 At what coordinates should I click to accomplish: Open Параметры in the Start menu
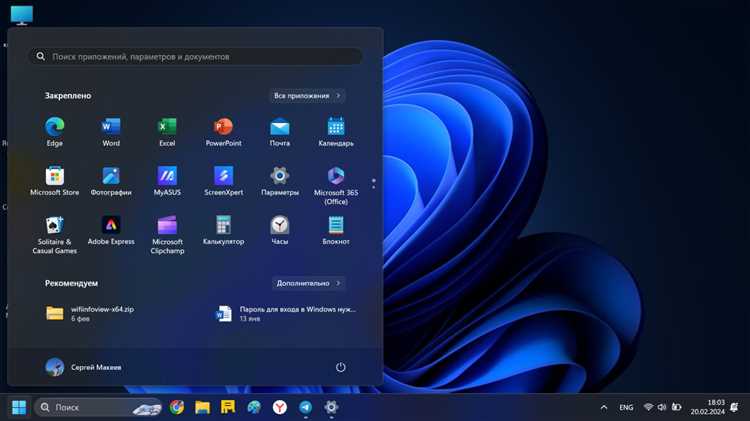pyautogui.click(x=280, y=181)
